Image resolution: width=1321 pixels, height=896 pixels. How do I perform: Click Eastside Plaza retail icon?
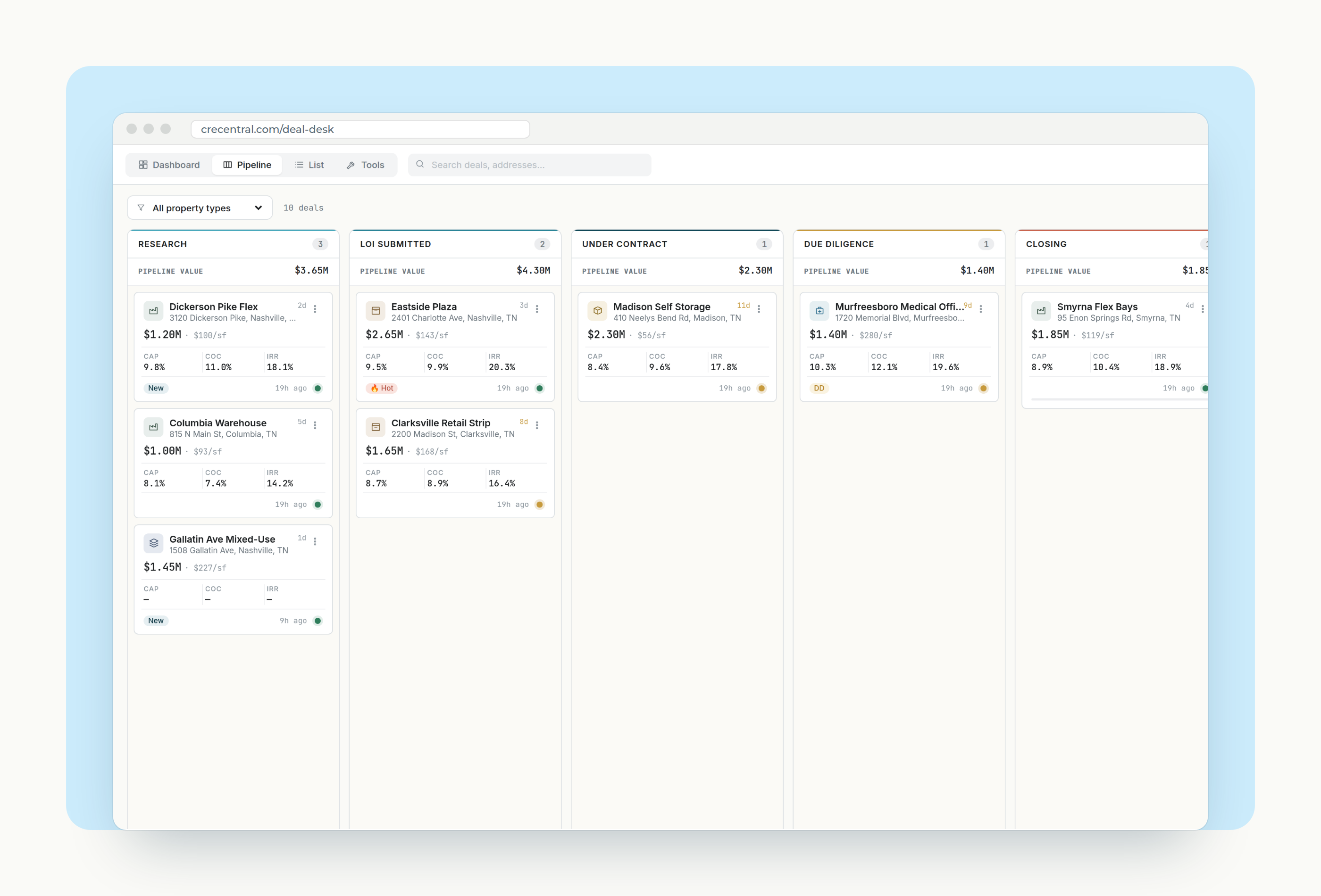375,311
